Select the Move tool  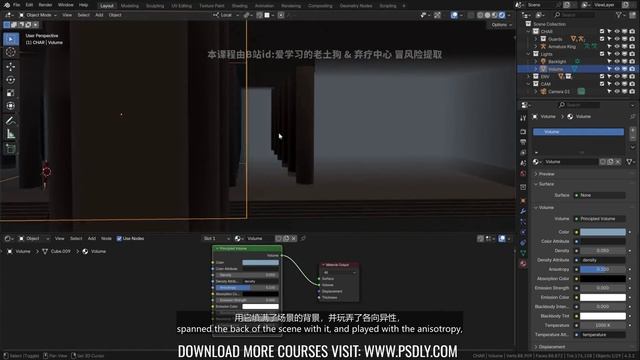tap(11, 66)
